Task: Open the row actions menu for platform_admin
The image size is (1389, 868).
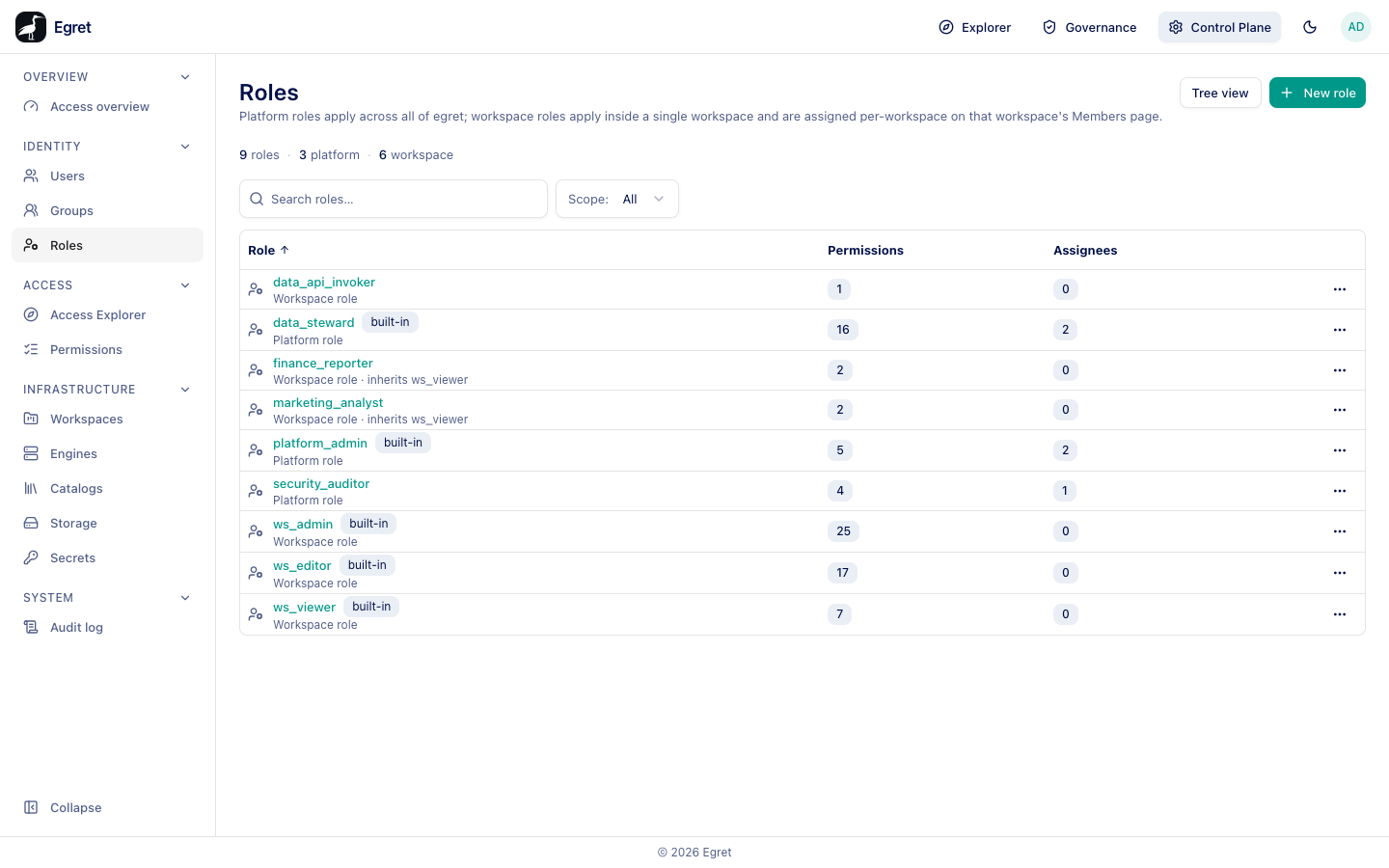Action: tap(1340, 450)
